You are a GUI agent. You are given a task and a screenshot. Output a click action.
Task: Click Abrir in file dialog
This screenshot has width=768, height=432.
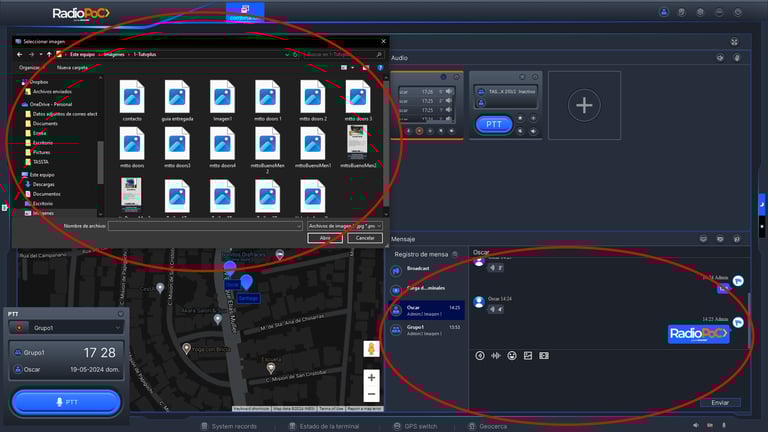[x=325, y=238]
